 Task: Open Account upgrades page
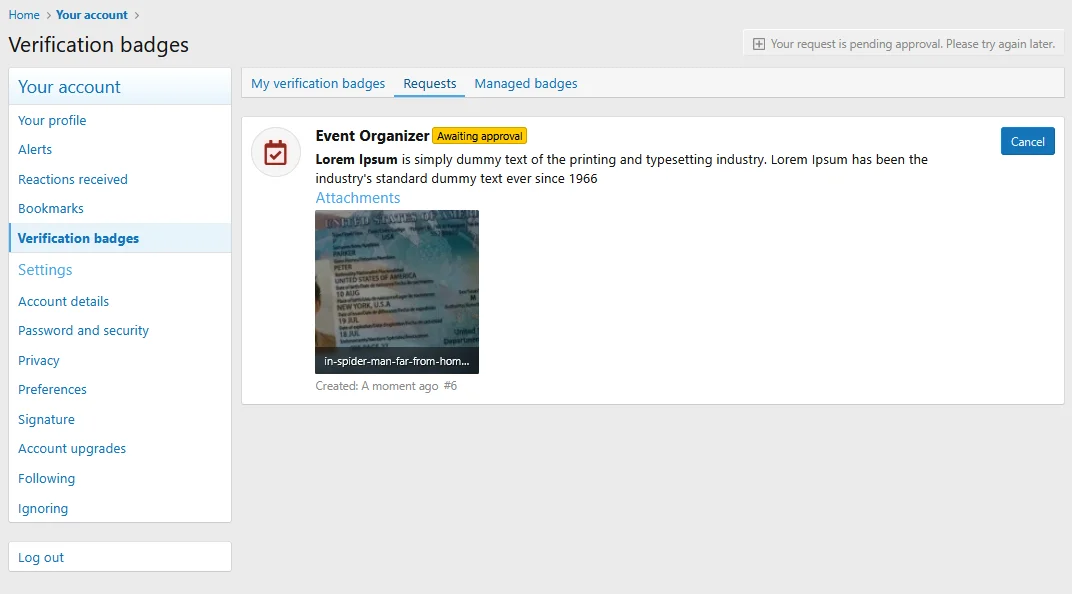pyautogui.click(x=120, y=448)
